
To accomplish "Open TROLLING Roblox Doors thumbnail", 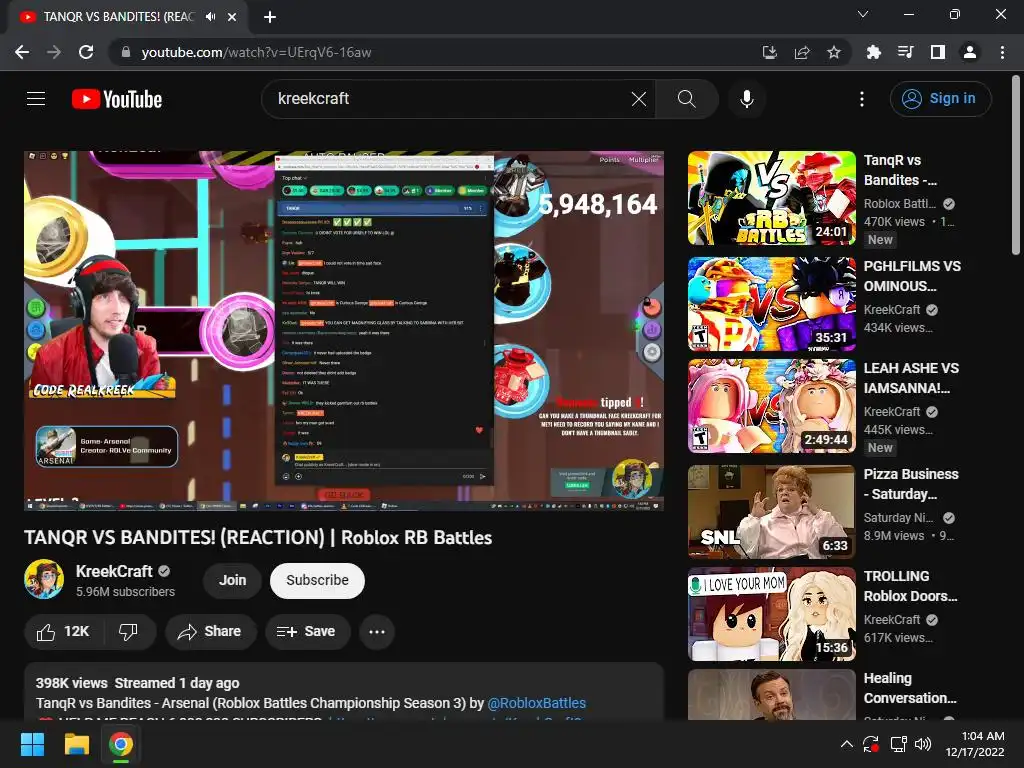I will (x=771, y=614).
